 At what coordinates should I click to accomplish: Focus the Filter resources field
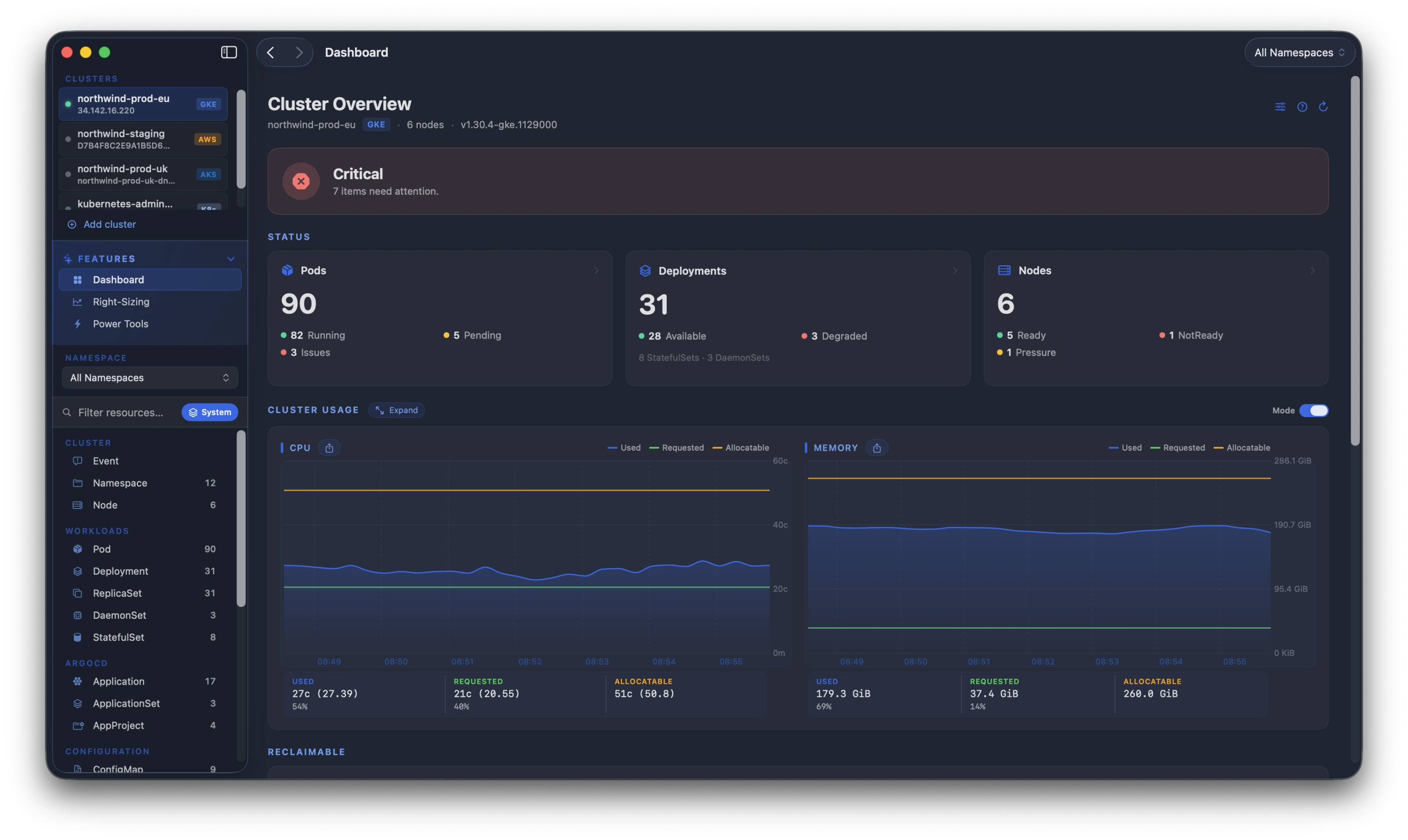(120, 412)
